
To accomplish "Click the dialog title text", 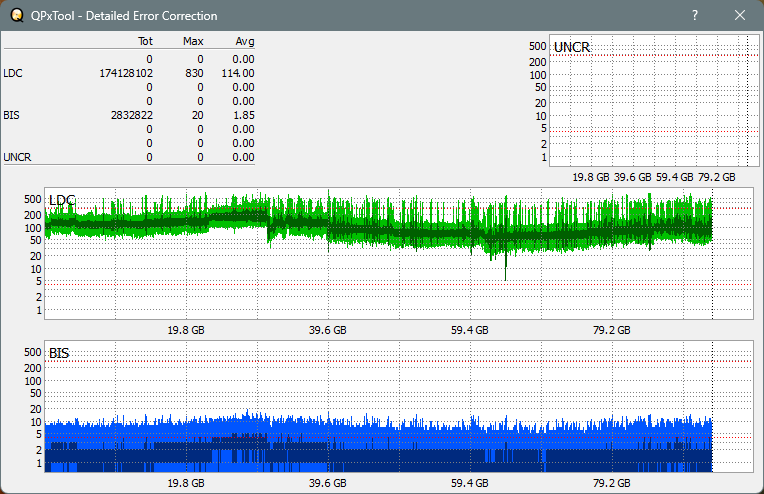I will [x=124, y=16].
